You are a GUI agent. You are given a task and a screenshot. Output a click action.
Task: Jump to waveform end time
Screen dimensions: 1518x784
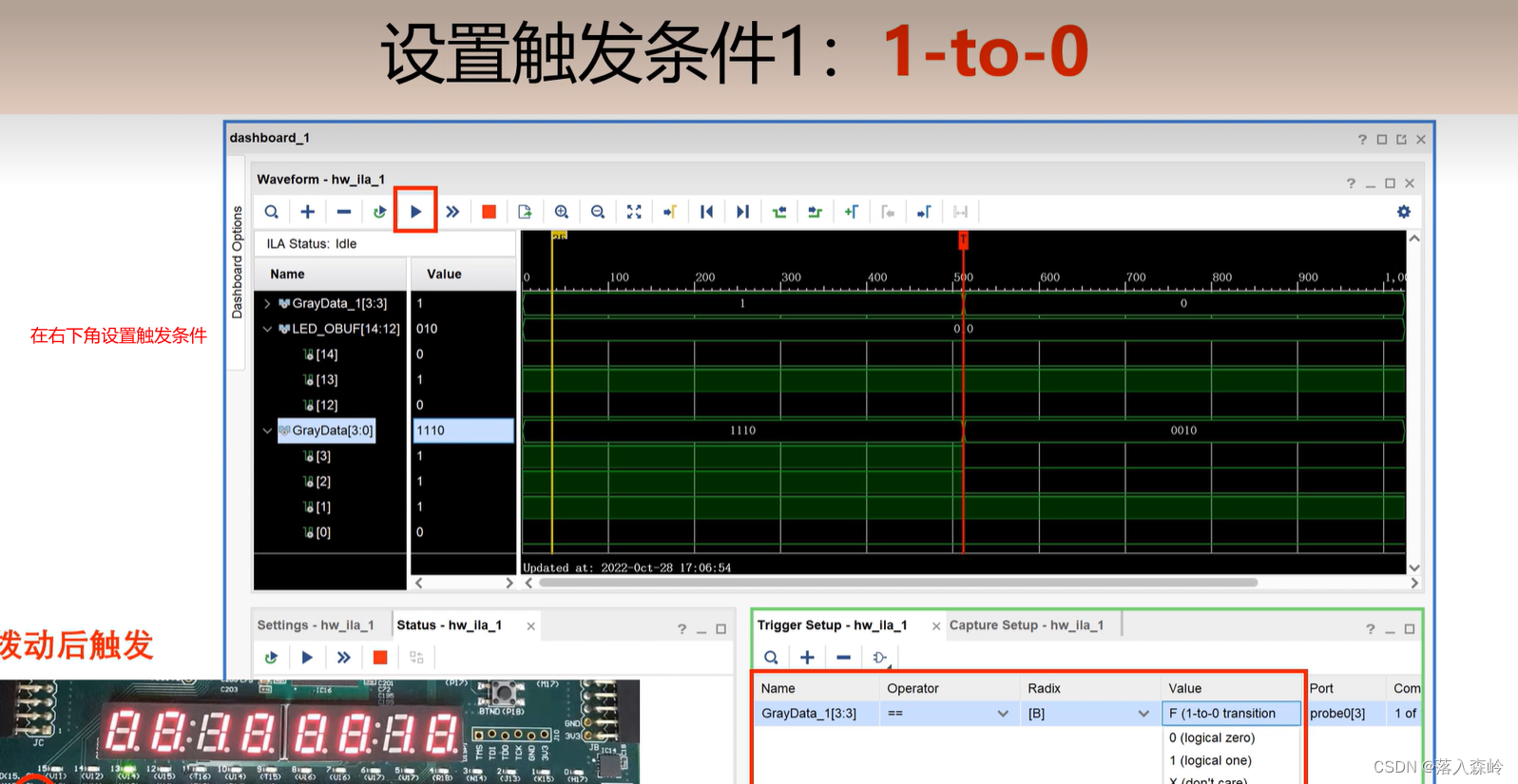pos(742,212)
